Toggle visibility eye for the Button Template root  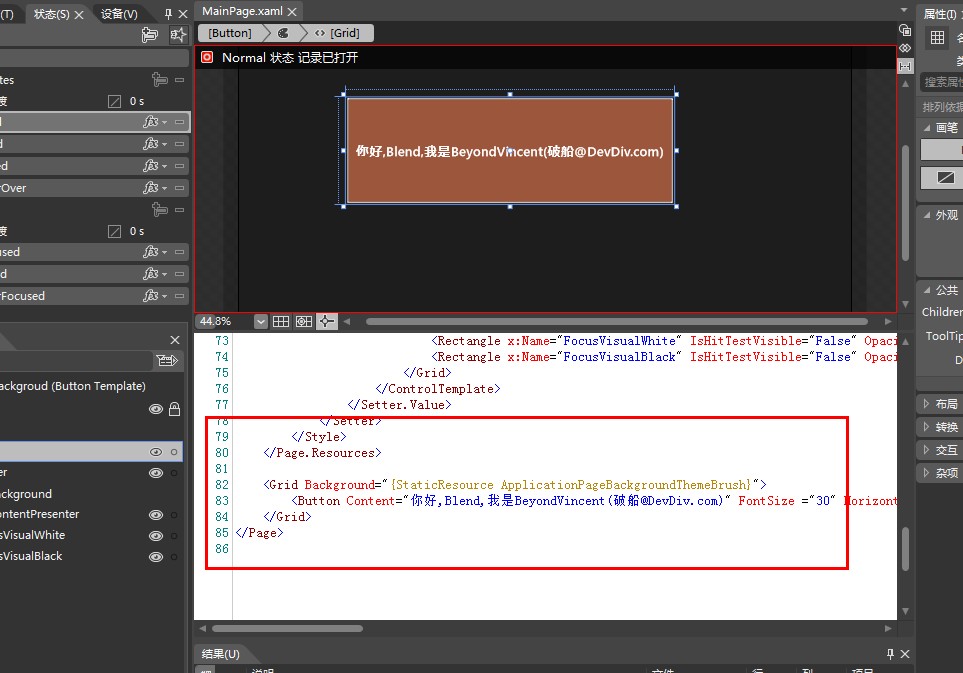156,409
